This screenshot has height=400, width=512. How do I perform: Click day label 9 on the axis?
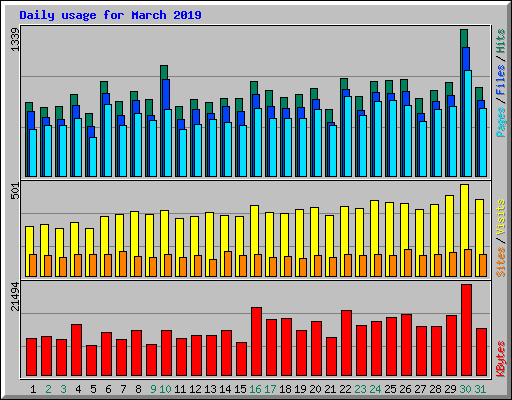click(x=153, y=389)
